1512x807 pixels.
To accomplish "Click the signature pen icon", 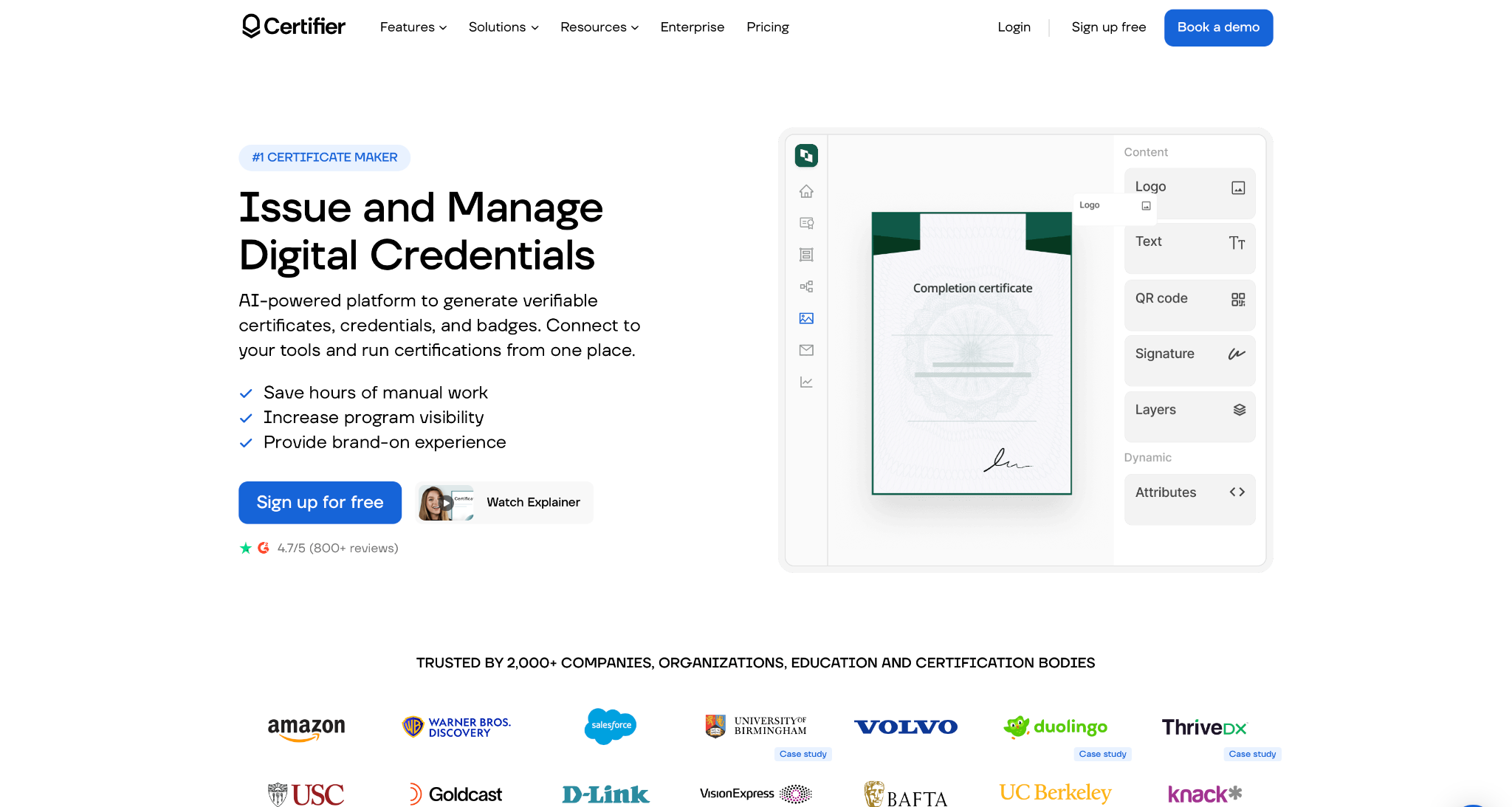I will pyautogui.click(x=1237, y=354).
